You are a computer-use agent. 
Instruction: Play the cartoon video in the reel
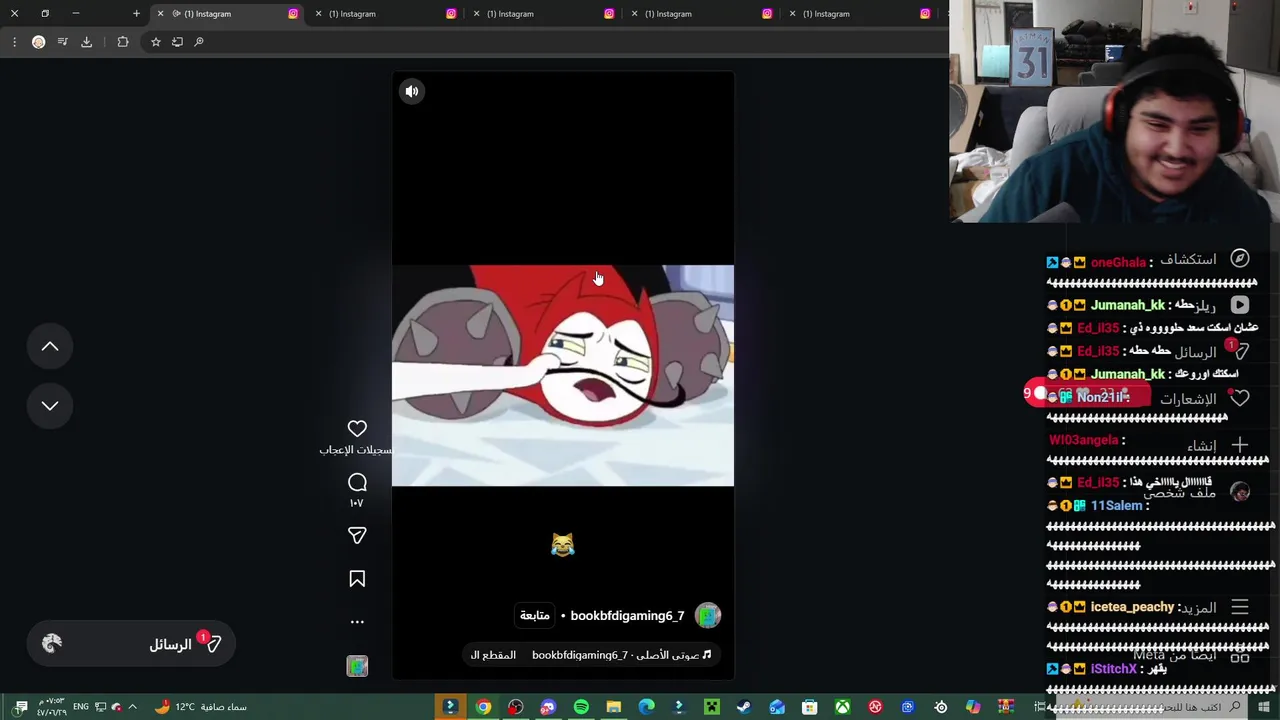(563, 375)
